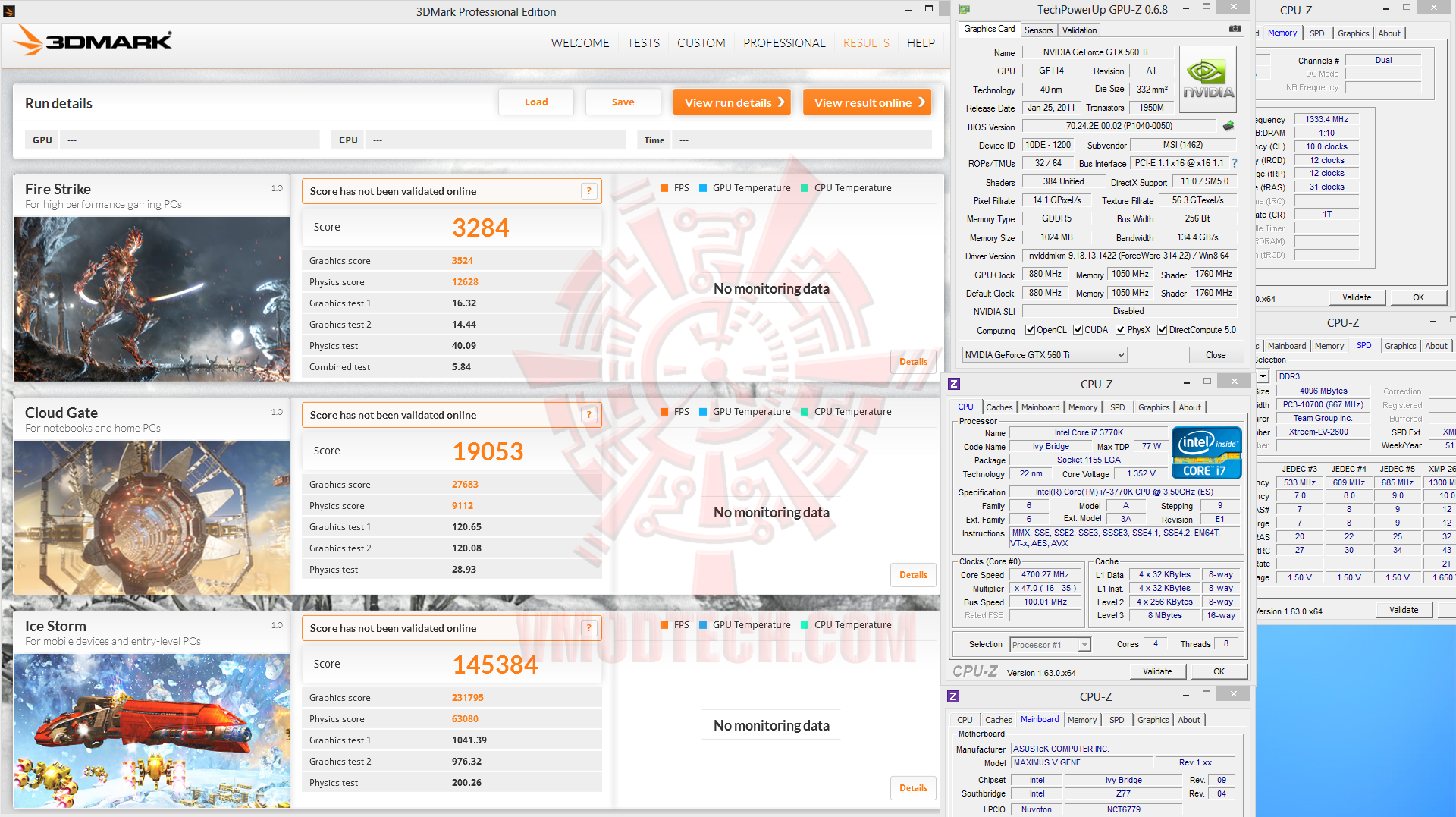Viewport: 1456px width, 817px height.
Task: Open the CUSTOM section in 3DMark
Action: tap(701, 43)
